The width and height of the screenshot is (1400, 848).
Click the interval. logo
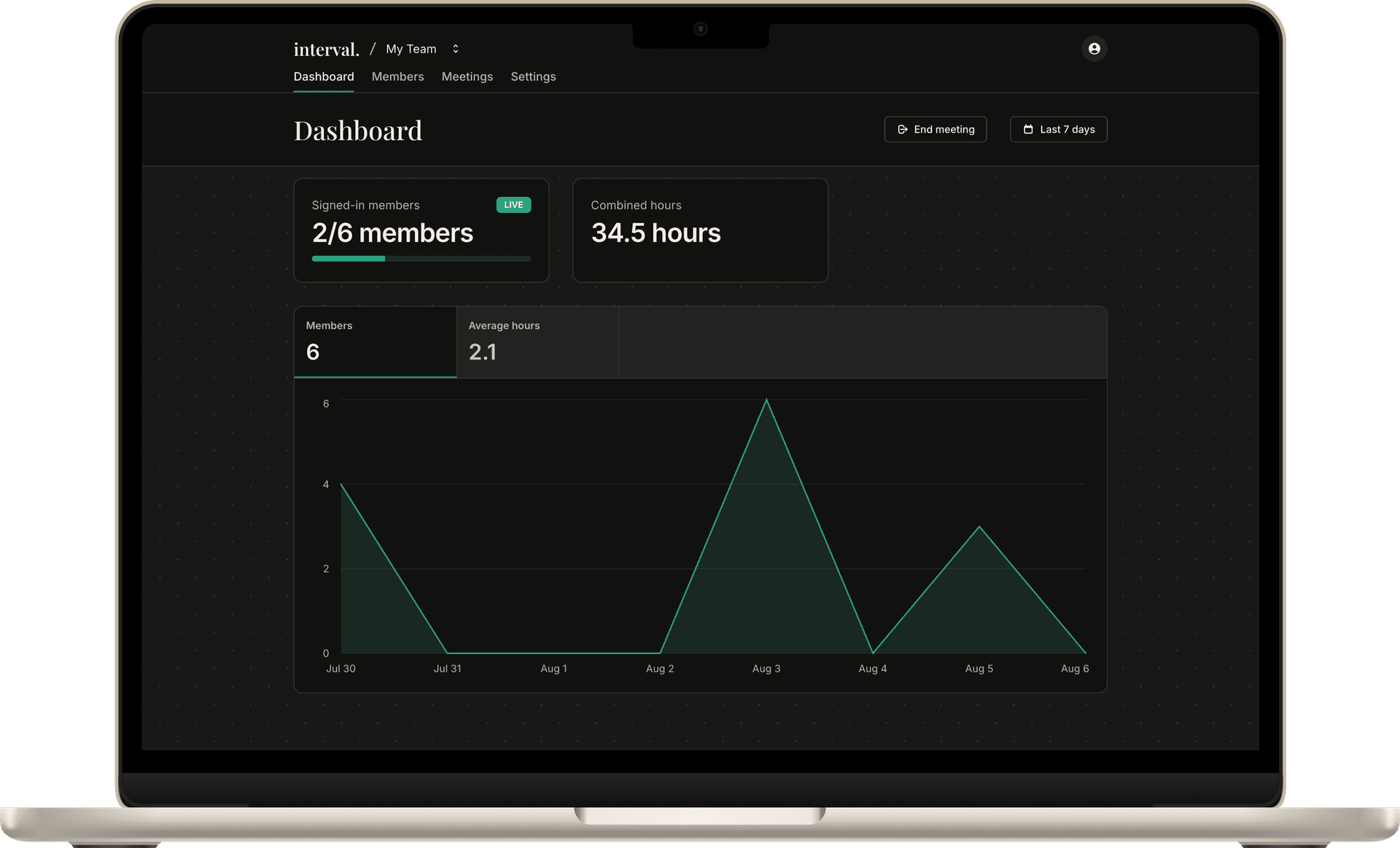click(326, 49)
